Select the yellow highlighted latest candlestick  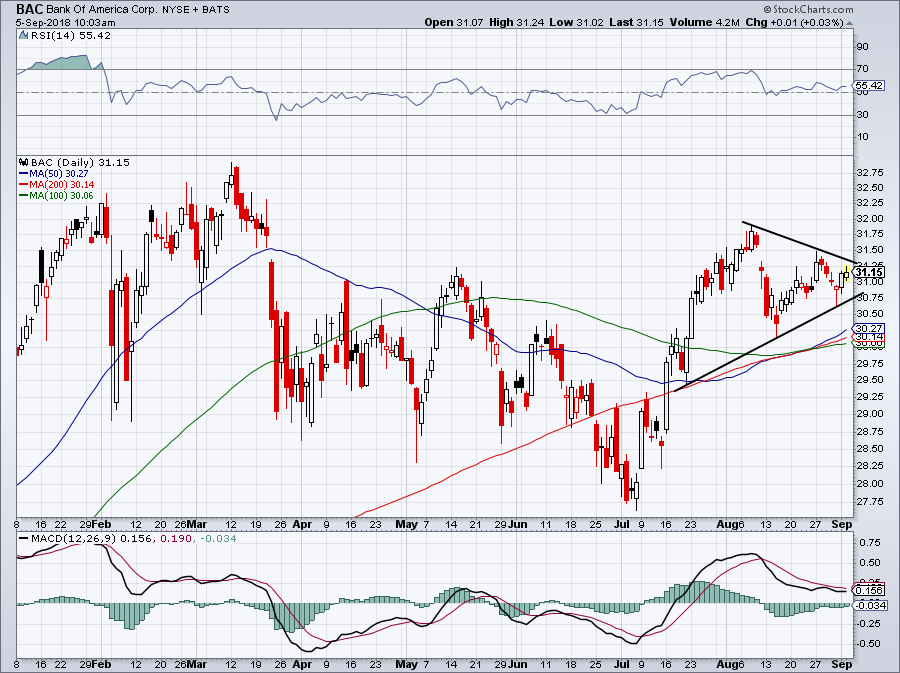coord(847,273)
